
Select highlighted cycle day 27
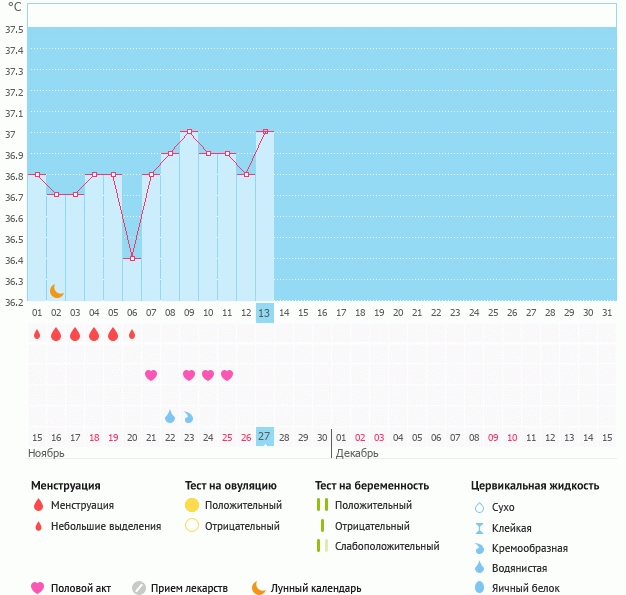[x=264, y=436]
